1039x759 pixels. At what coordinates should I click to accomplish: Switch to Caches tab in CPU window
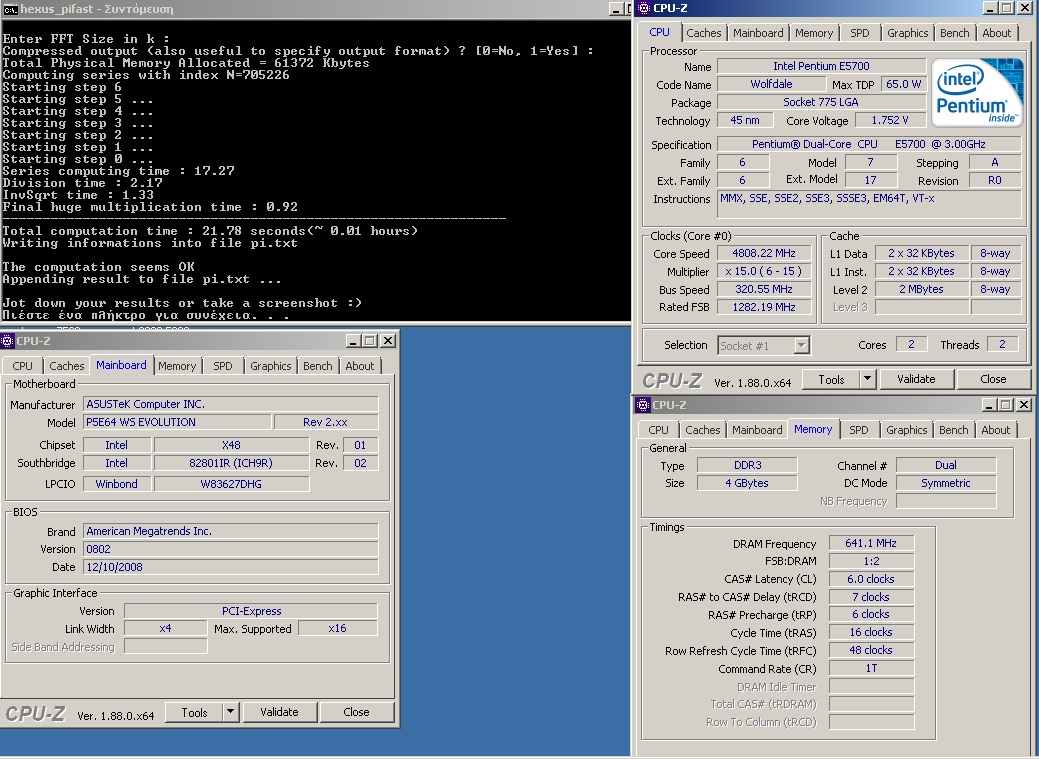pos(704,33)
